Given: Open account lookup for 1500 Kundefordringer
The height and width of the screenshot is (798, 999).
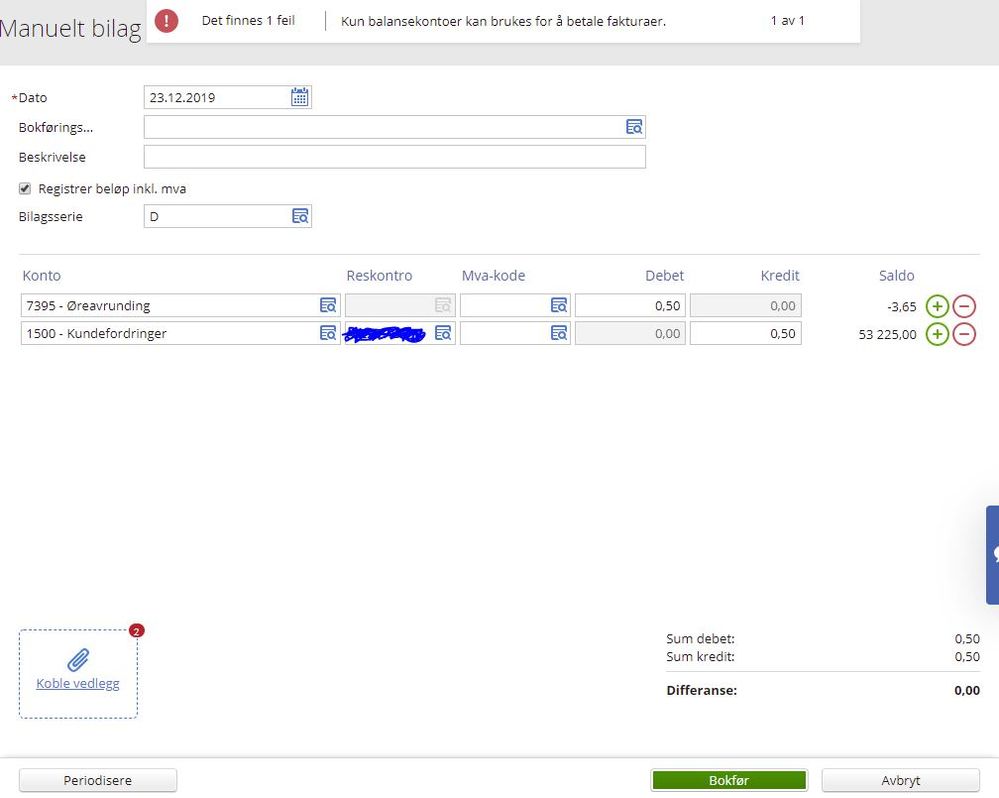Looking at the screenshot, I should point(328,333).
